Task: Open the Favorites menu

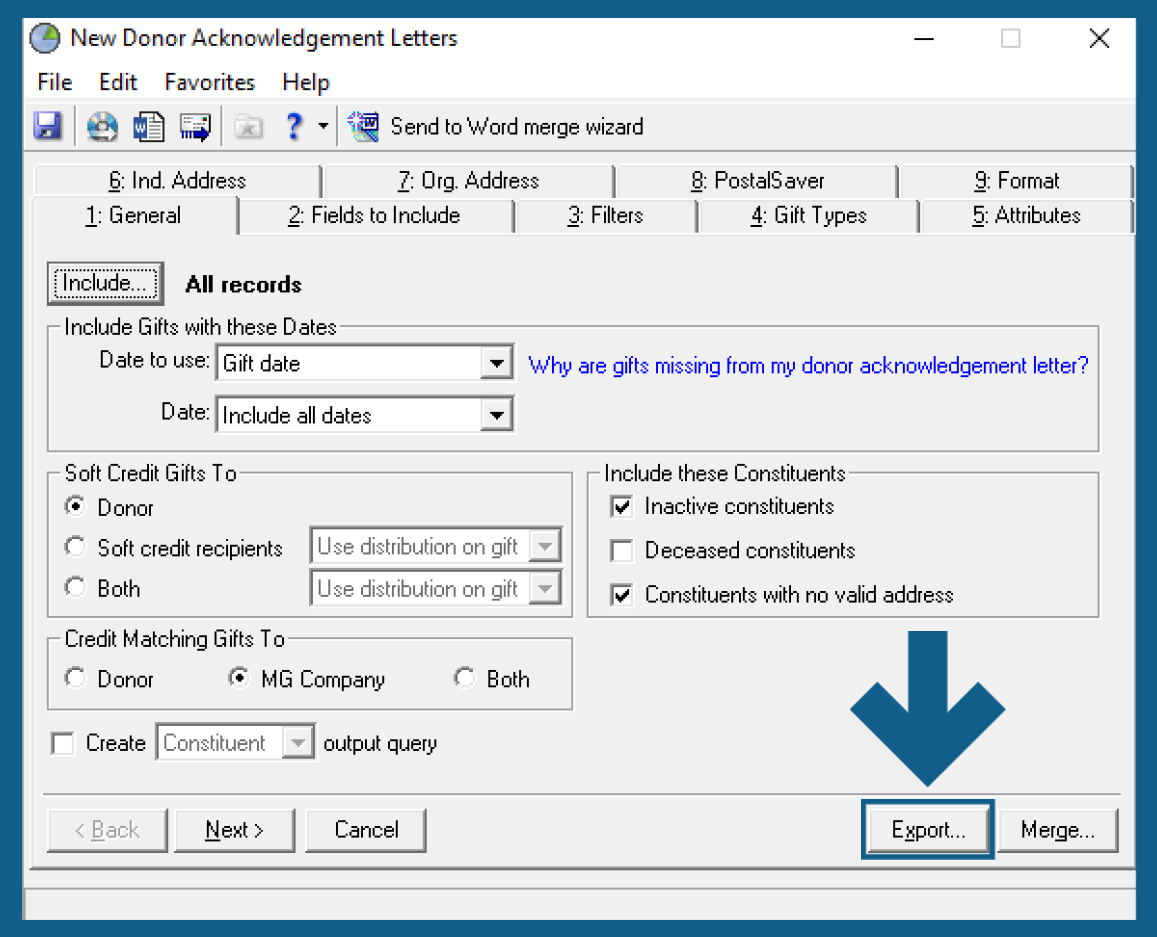Action: (x=210, y=82)
